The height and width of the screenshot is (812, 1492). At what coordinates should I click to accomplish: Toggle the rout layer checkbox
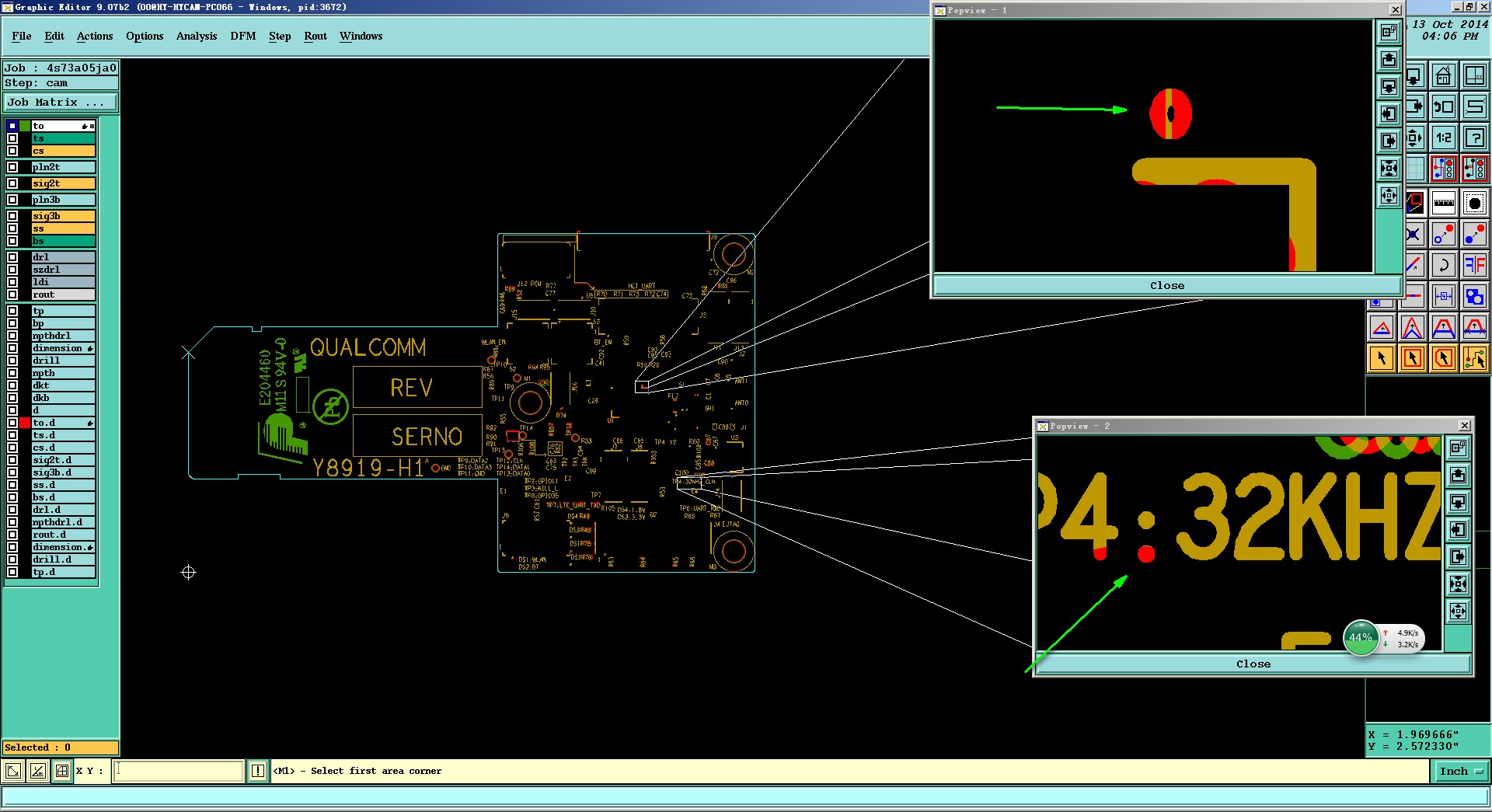[12, 294]
